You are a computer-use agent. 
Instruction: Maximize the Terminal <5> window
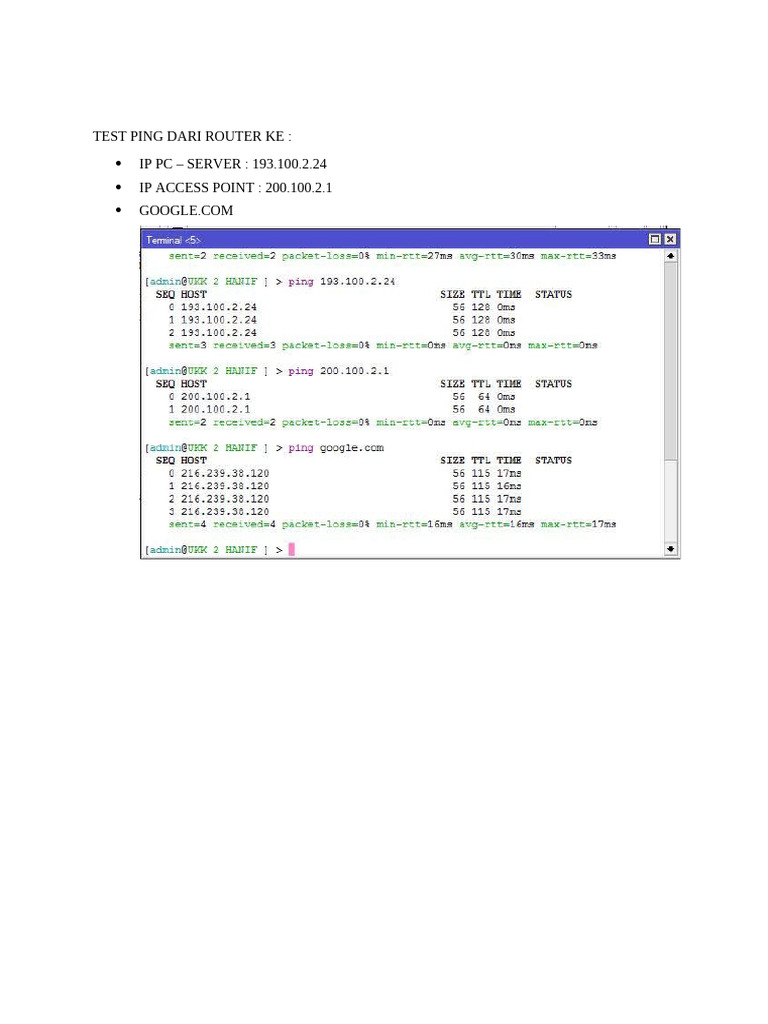click(654, 240)
